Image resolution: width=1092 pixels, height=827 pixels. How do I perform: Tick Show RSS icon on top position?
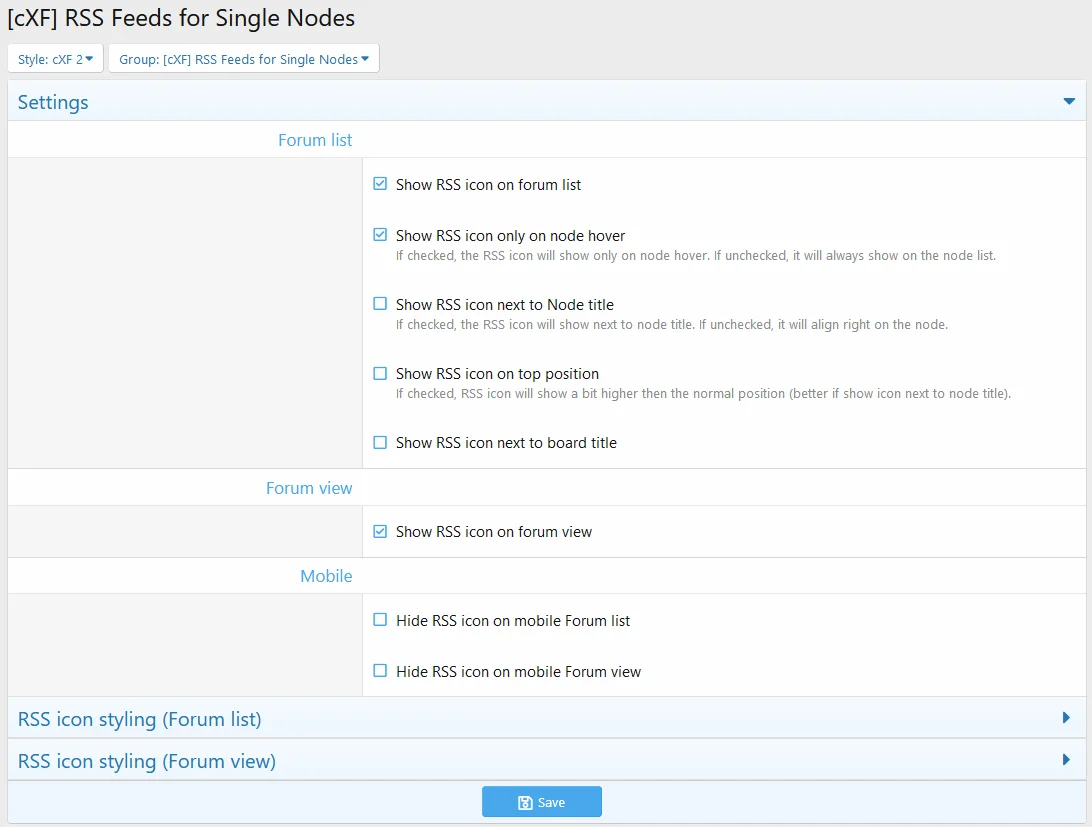[x=380, y=373]
